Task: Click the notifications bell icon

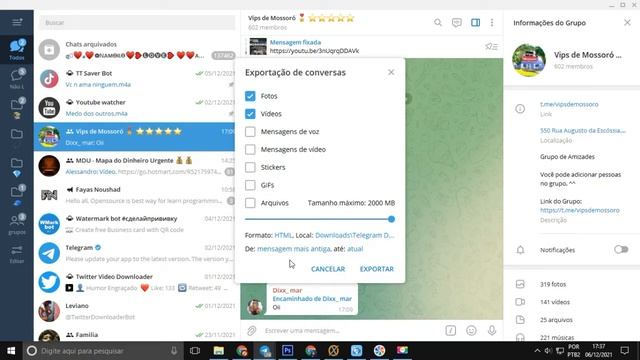Action: [520, 250]
